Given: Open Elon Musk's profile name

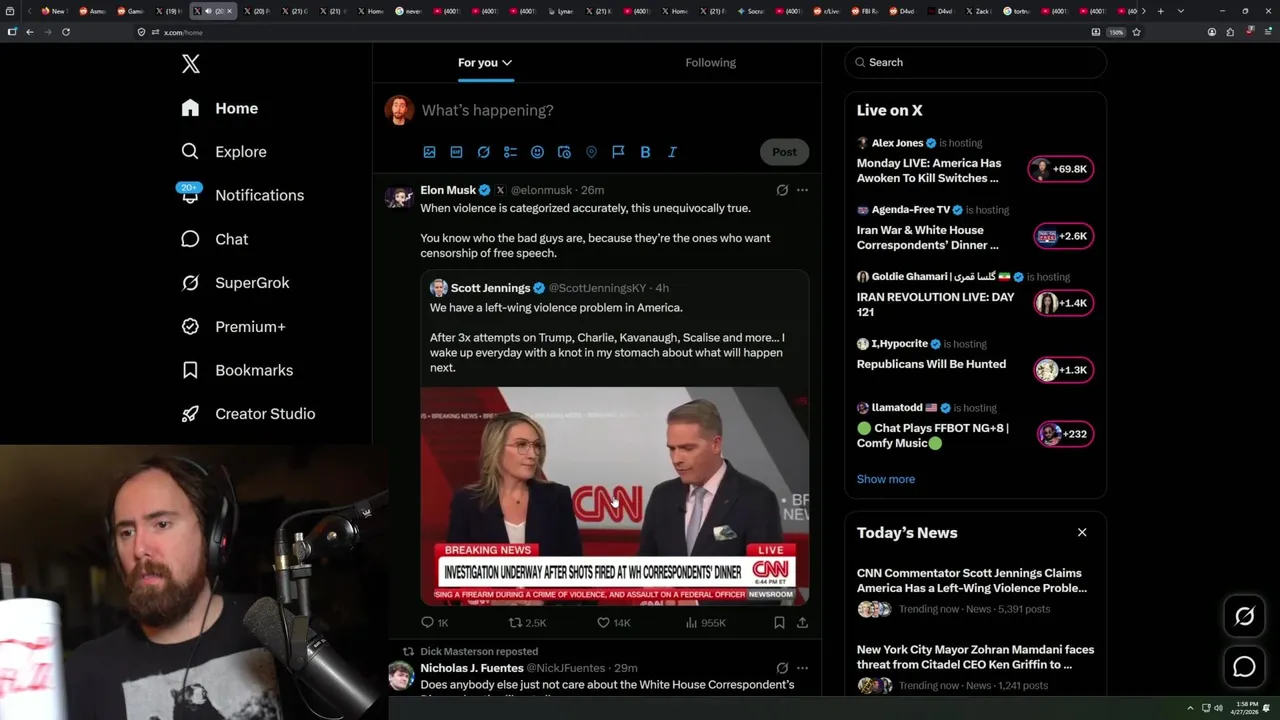Looking at the screenshot, I should click(x=448, y=190).
